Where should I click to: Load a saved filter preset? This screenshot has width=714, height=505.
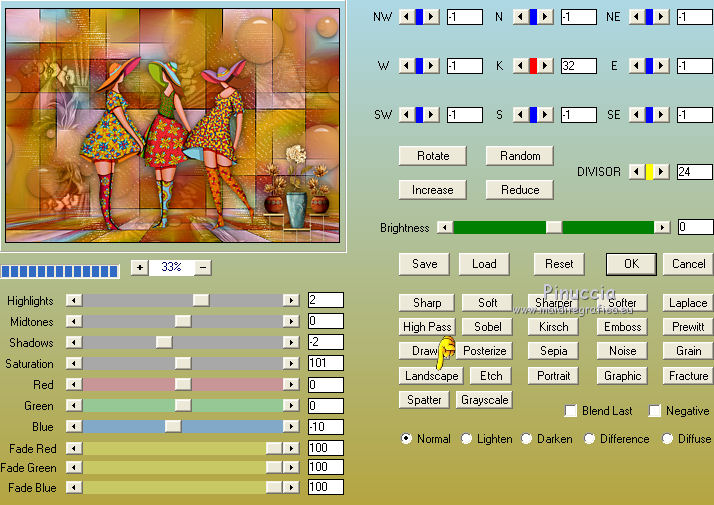(x=484, y=264)
